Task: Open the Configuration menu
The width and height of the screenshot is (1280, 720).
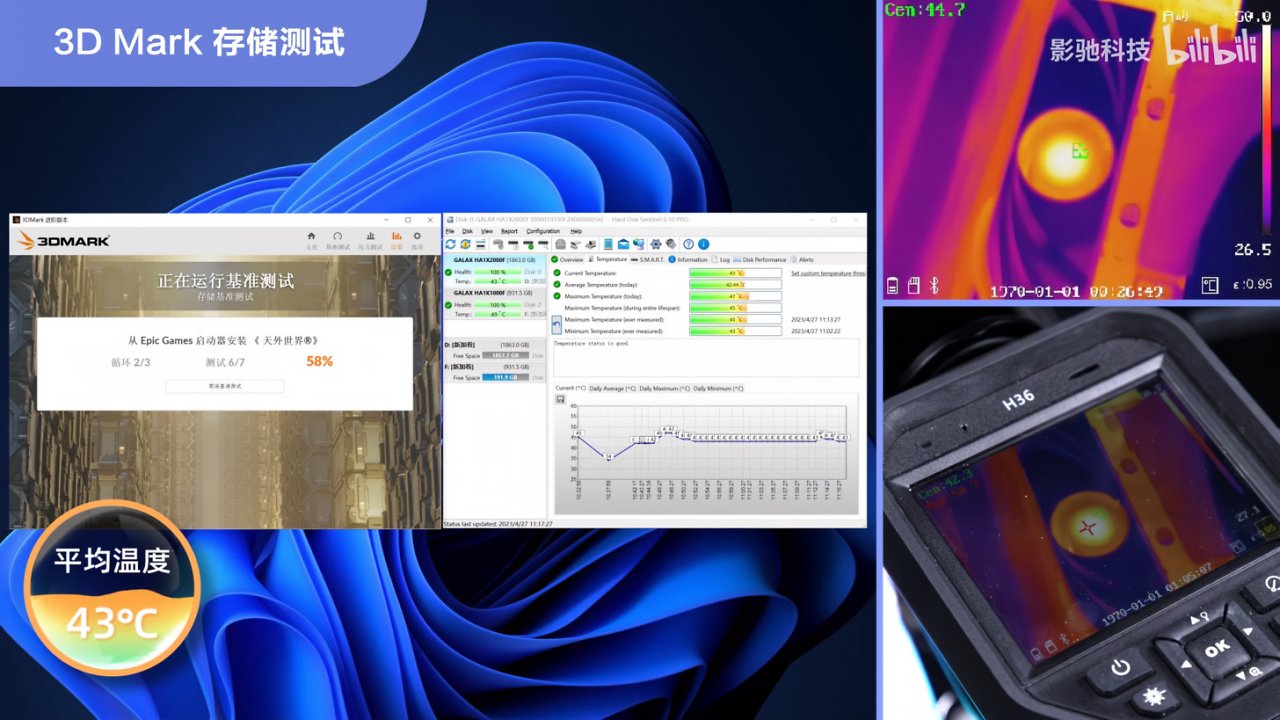Action: pos(543,231)
